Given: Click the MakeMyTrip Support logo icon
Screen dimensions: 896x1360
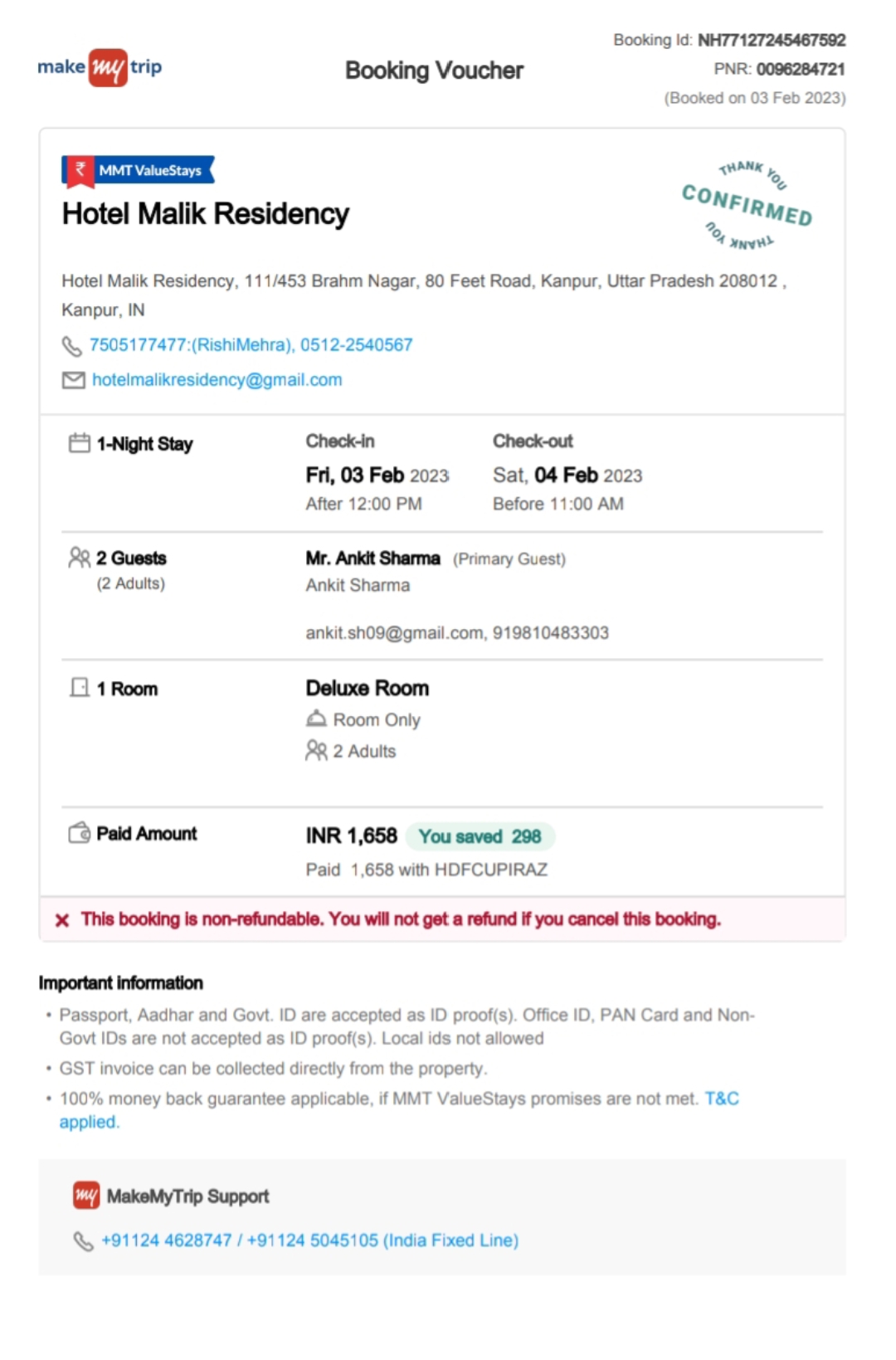Looking at the screenshot, I should point(86,1196).
